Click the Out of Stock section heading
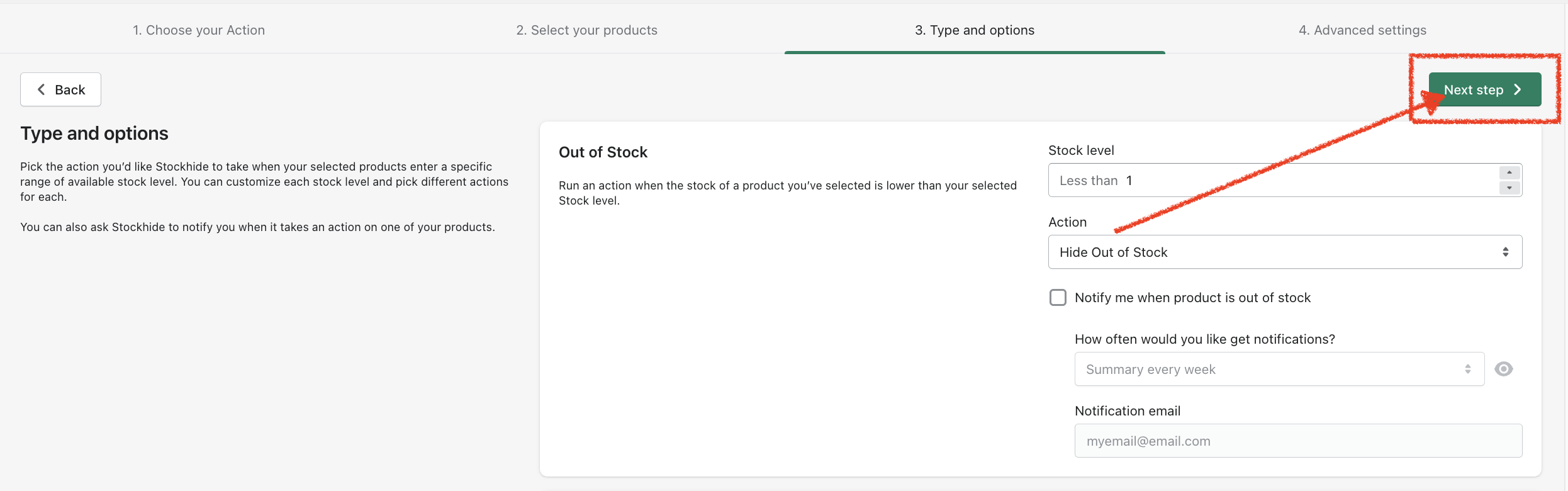This screenshot has height=491, width=1568. click(603, 152)
